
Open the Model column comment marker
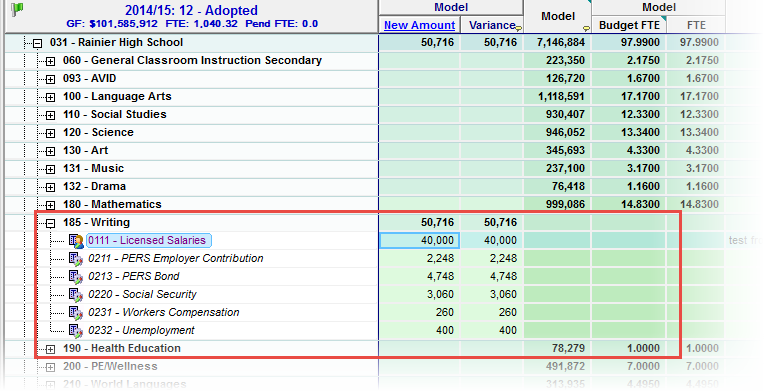(x=586, y=29)
